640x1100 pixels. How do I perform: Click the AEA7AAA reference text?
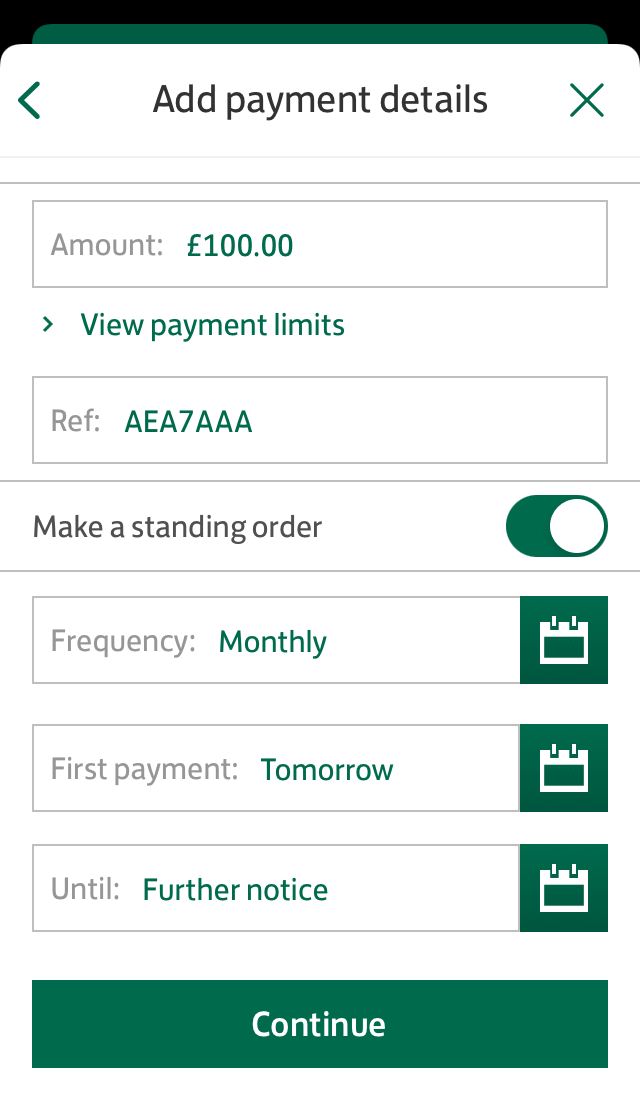[x=188, y=422]
